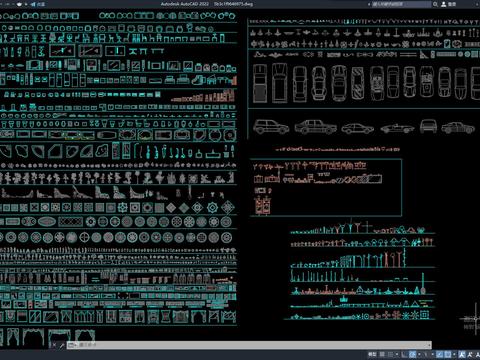The height and width of the screenshot is (360, 480).
Task: Toggle snap mode in status bar
Action: click(390, 354)
